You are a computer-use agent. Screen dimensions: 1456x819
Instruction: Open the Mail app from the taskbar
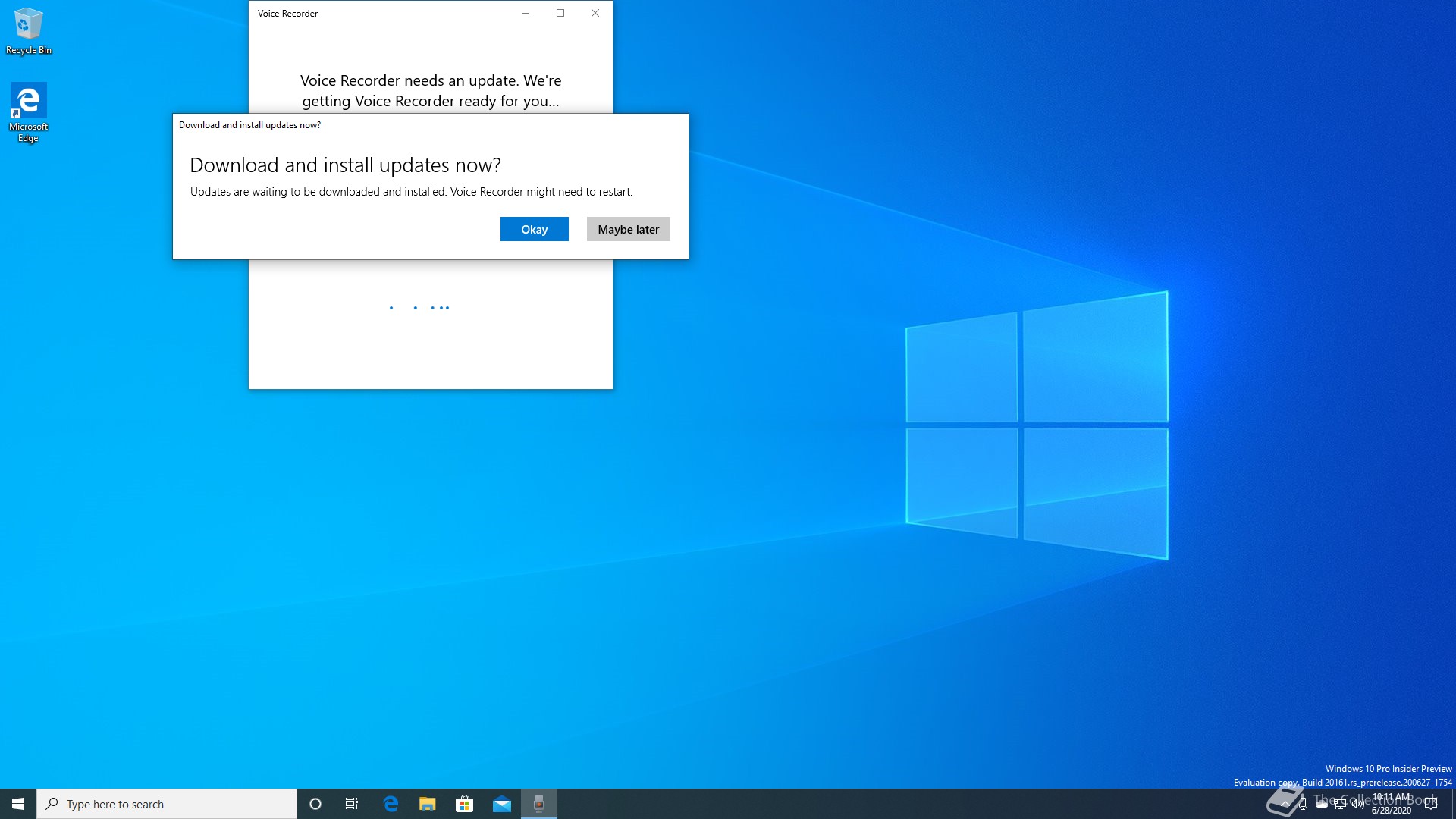(x=501, y=804)
